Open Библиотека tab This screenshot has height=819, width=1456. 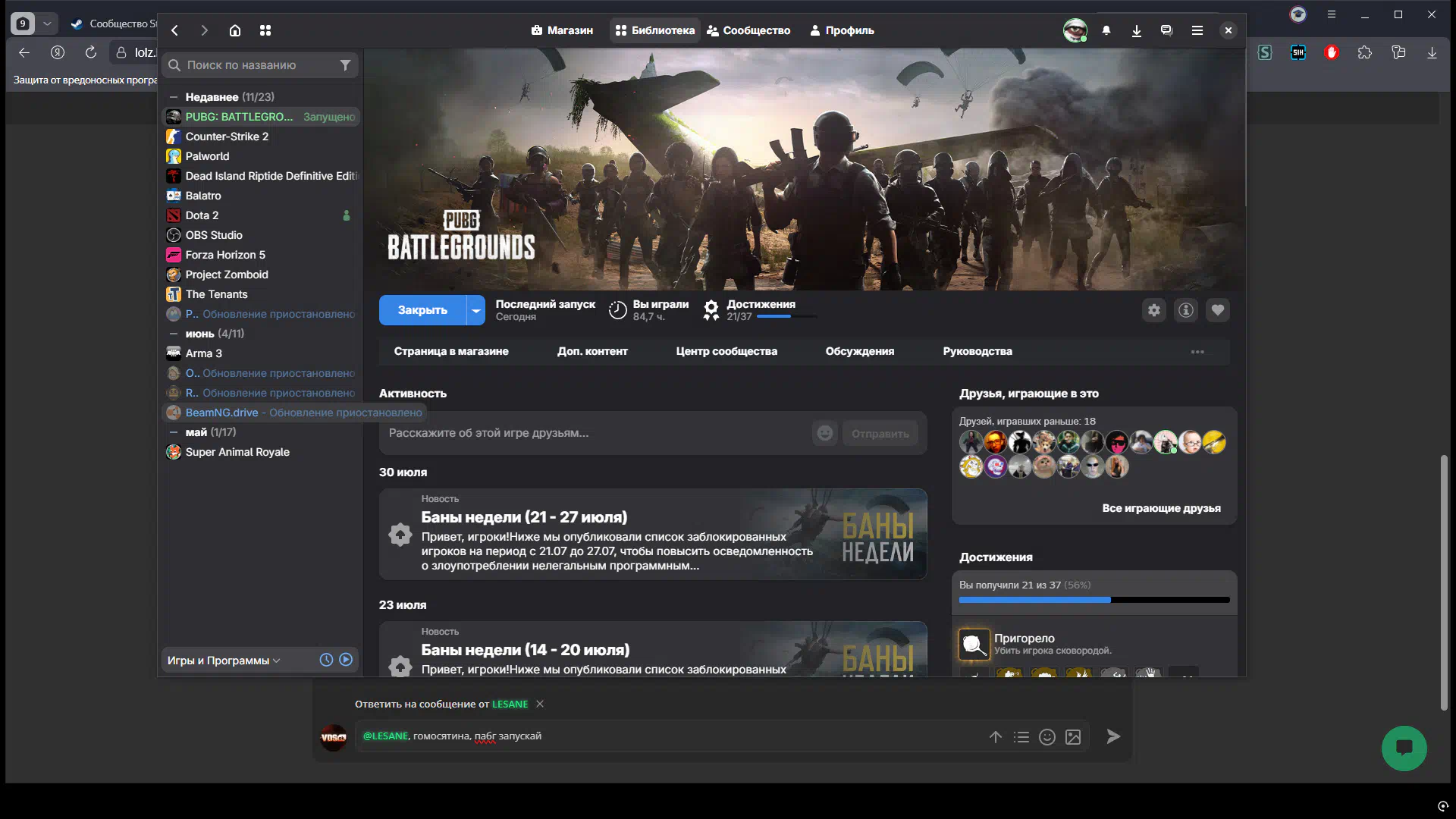pos(655,30)
